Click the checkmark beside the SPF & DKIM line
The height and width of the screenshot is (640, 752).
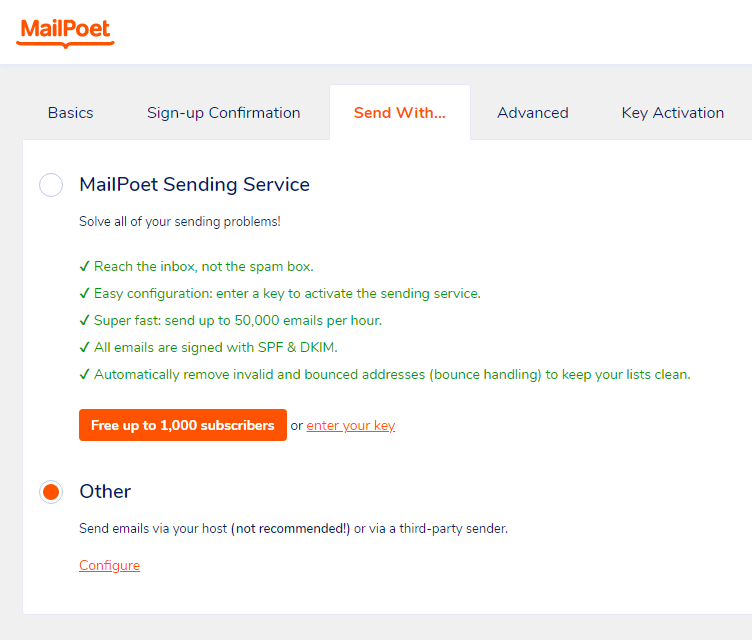[x=84, y=348]
